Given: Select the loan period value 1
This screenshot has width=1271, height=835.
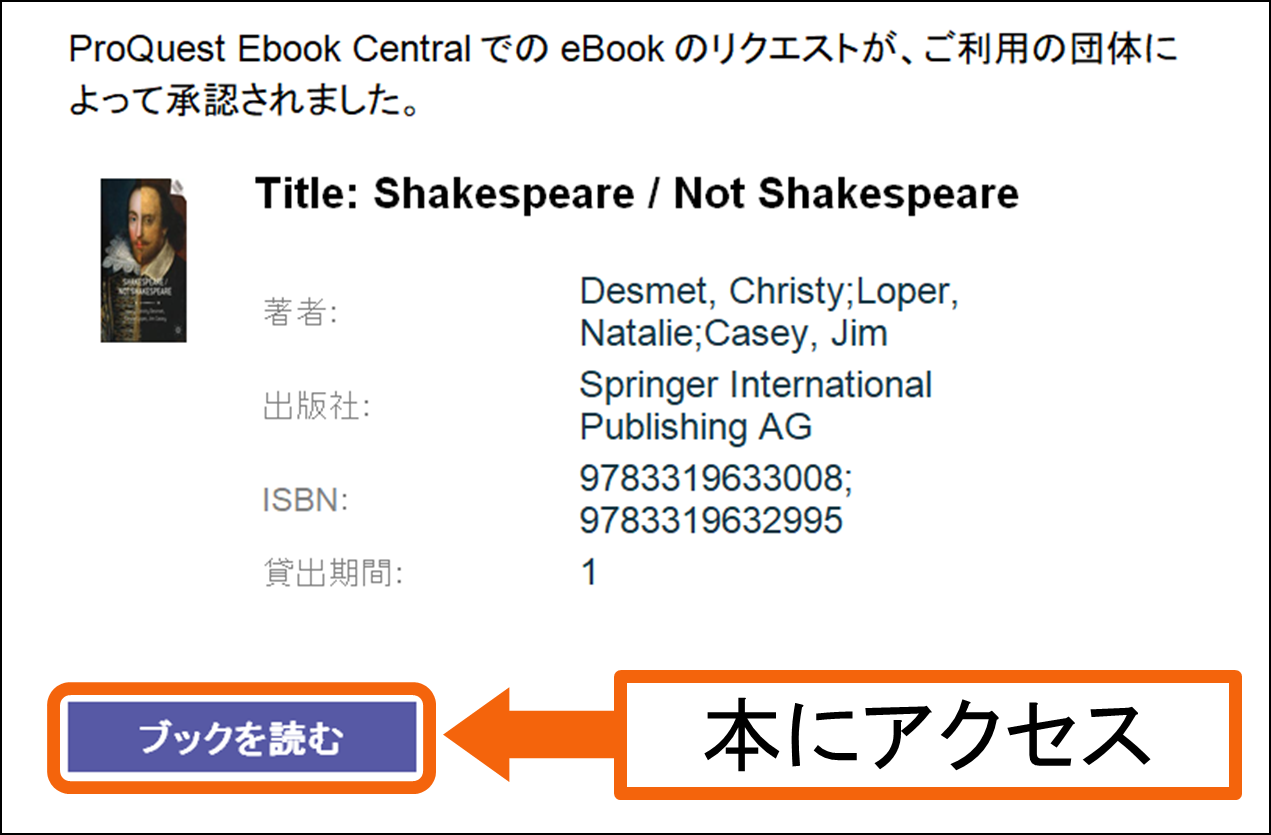Looking at the screenshot, I should tap(589, 573).
